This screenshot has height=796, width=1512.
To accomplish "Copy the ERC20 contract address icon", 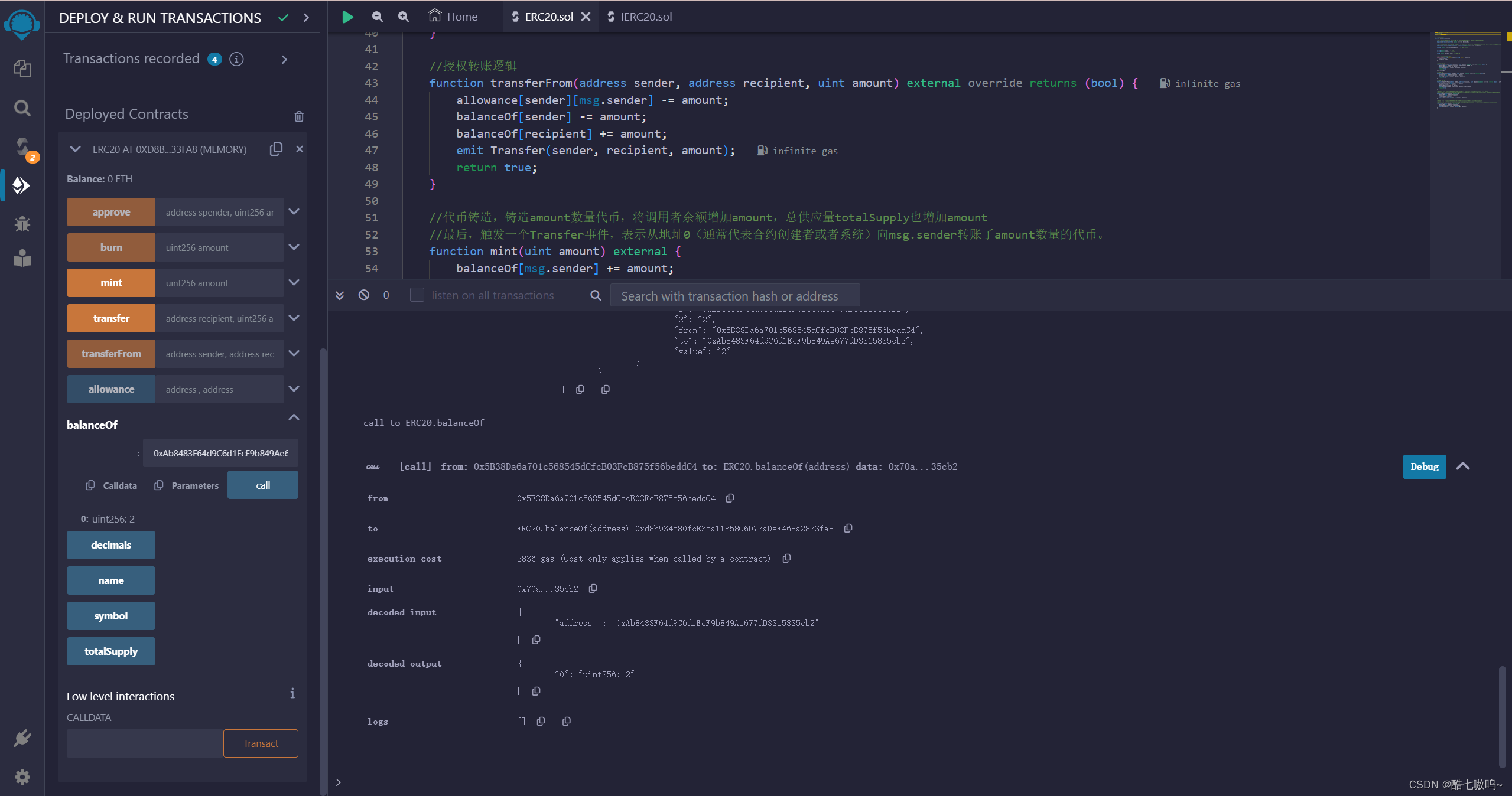I will pyautogui.click(x=276, y=149).
